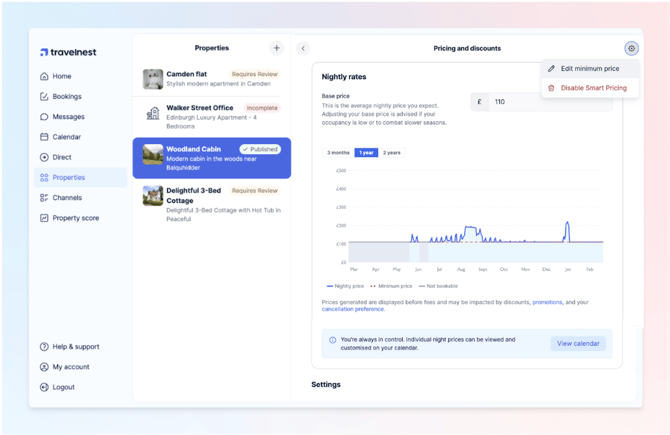
Task: Go back with the chevron button
Action: [x=303, y=48]
